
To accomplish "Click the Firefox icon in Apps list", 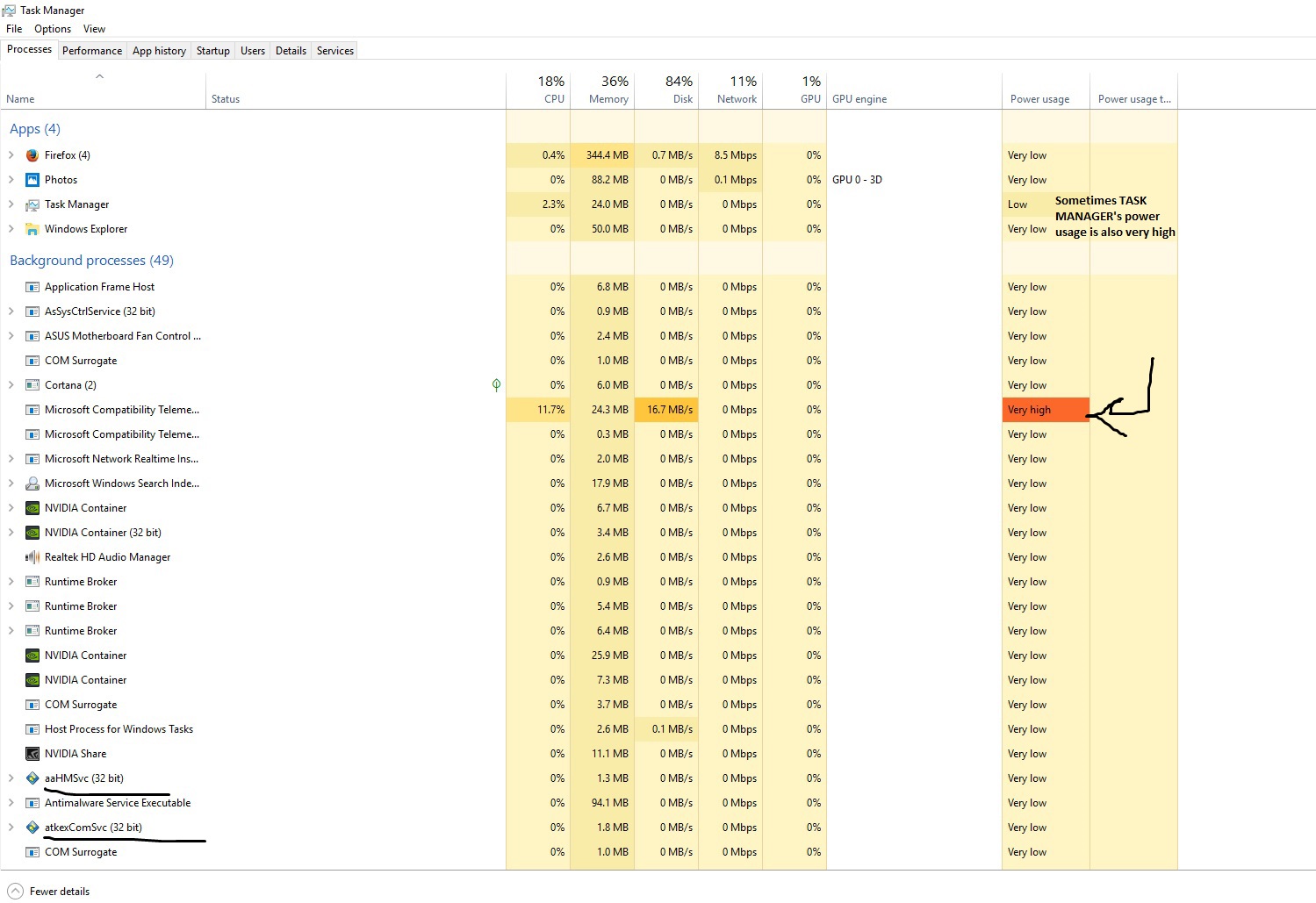I will point(32,155).
